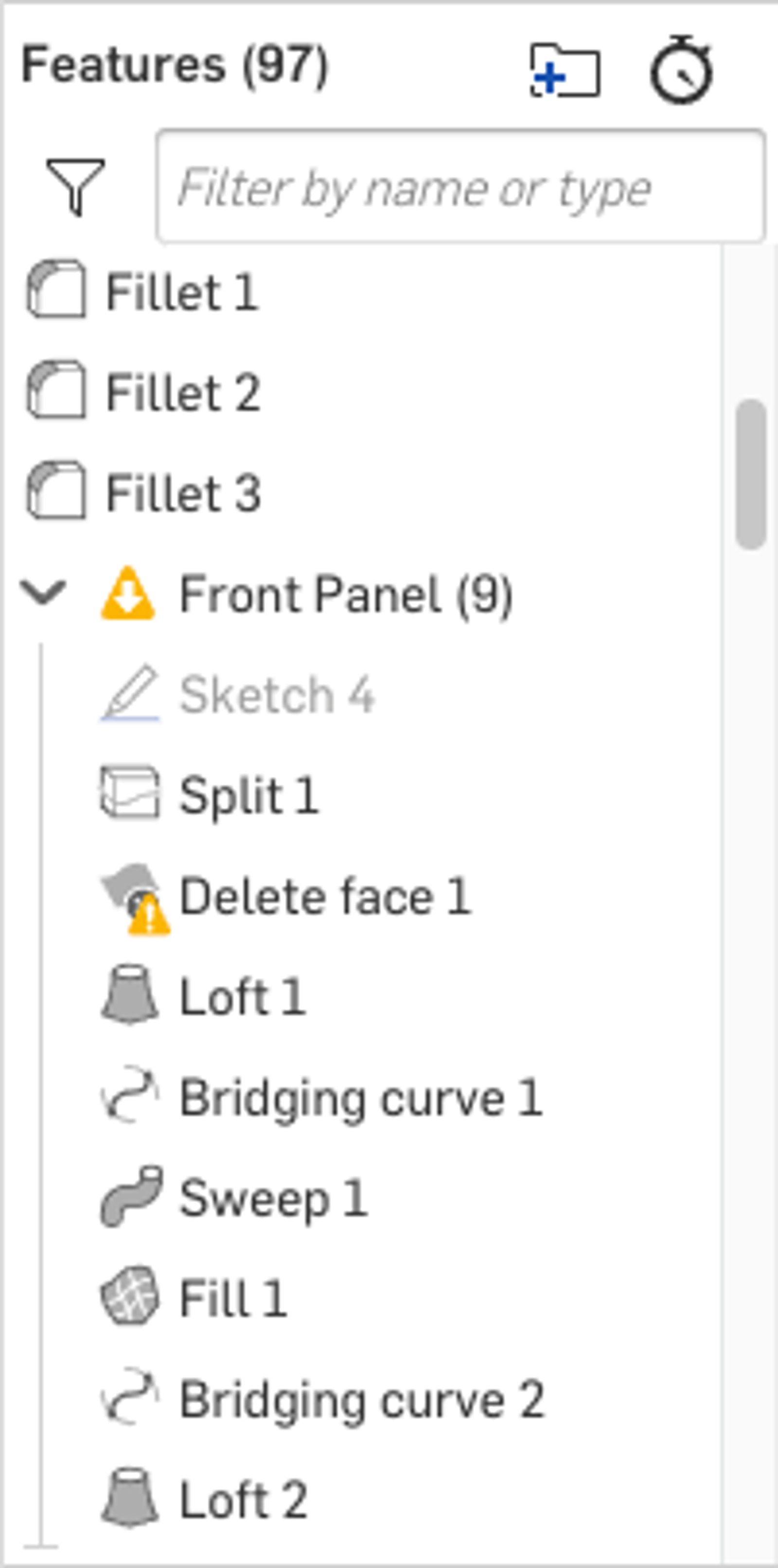Click the Sweep 1 feature icon
778x1568 pixels.
tap(131, 1195)
